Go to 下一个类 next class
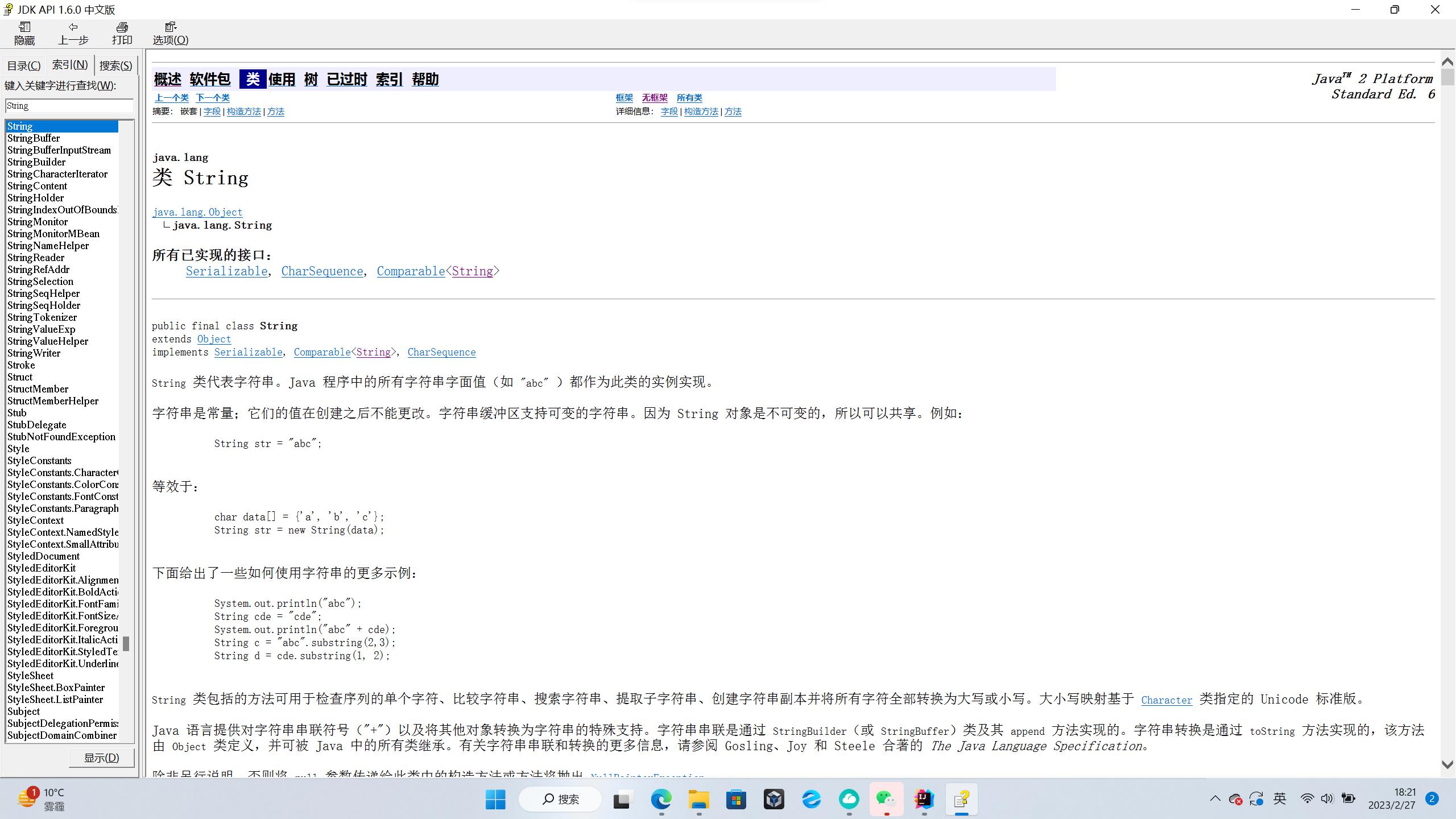Screen dimensions: 1456x819 coord(213,98)
